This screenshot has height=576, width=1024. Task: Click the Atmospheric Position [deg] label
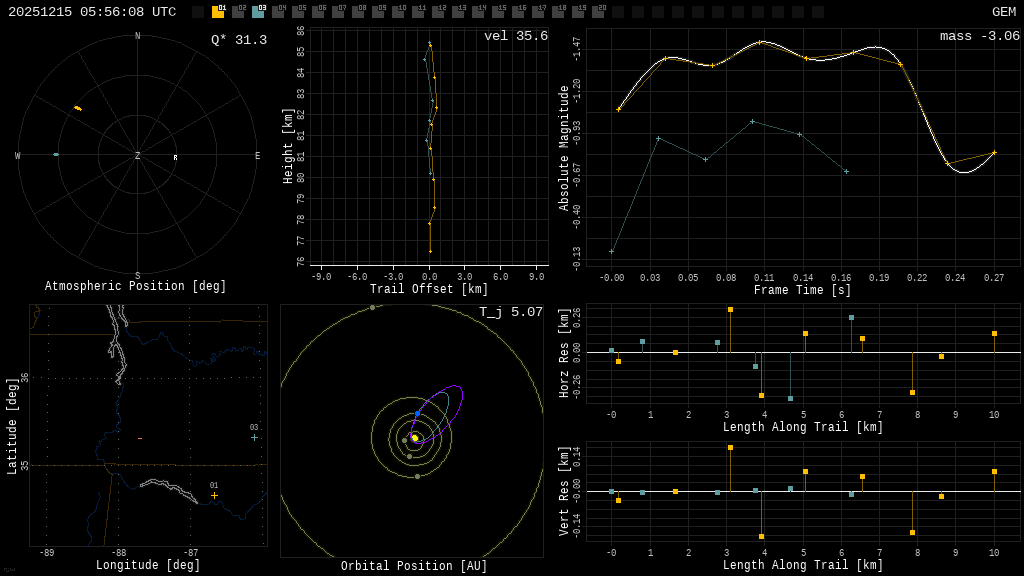pyautogui.click(x=135, y=286)
